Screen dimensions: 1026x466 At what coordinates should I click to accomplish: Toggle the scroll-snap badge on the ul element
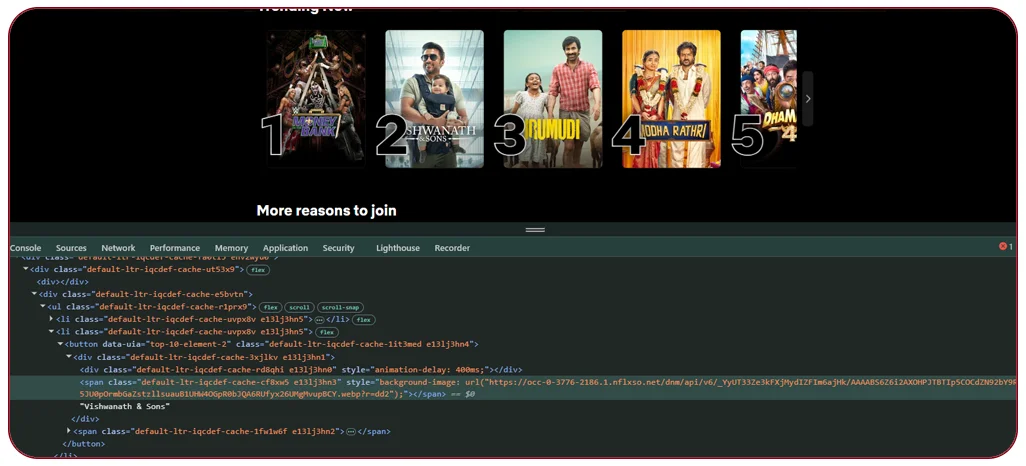tap(340, 308)
